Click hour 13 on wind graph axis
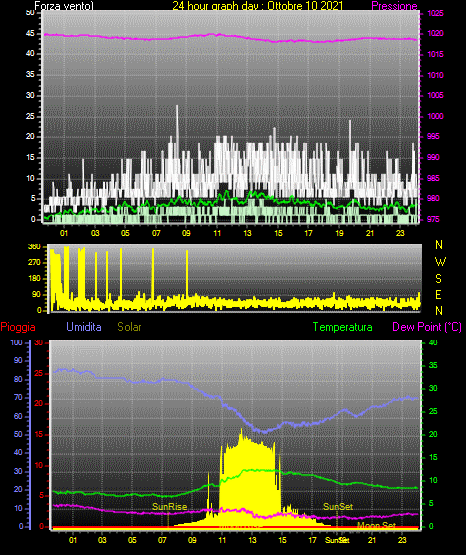This screenshot has width=466, height=555. (247, 233)
